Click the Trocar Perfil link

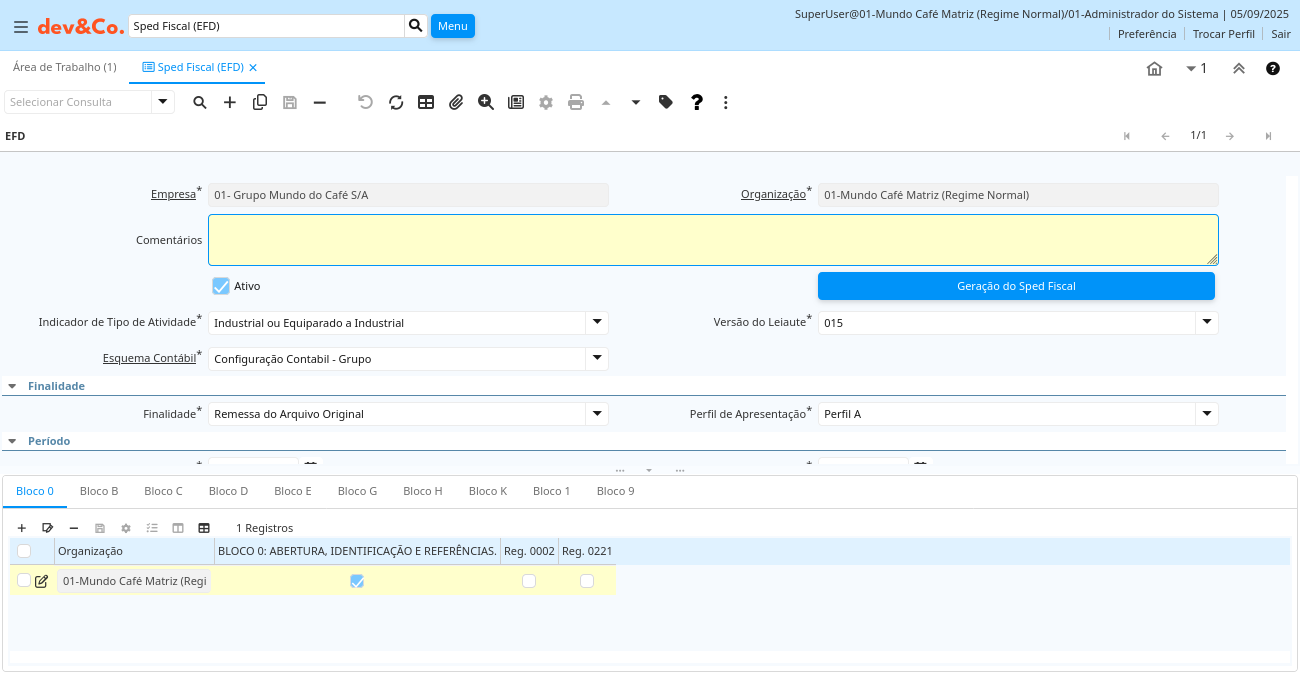click(x=1223, y=34)
